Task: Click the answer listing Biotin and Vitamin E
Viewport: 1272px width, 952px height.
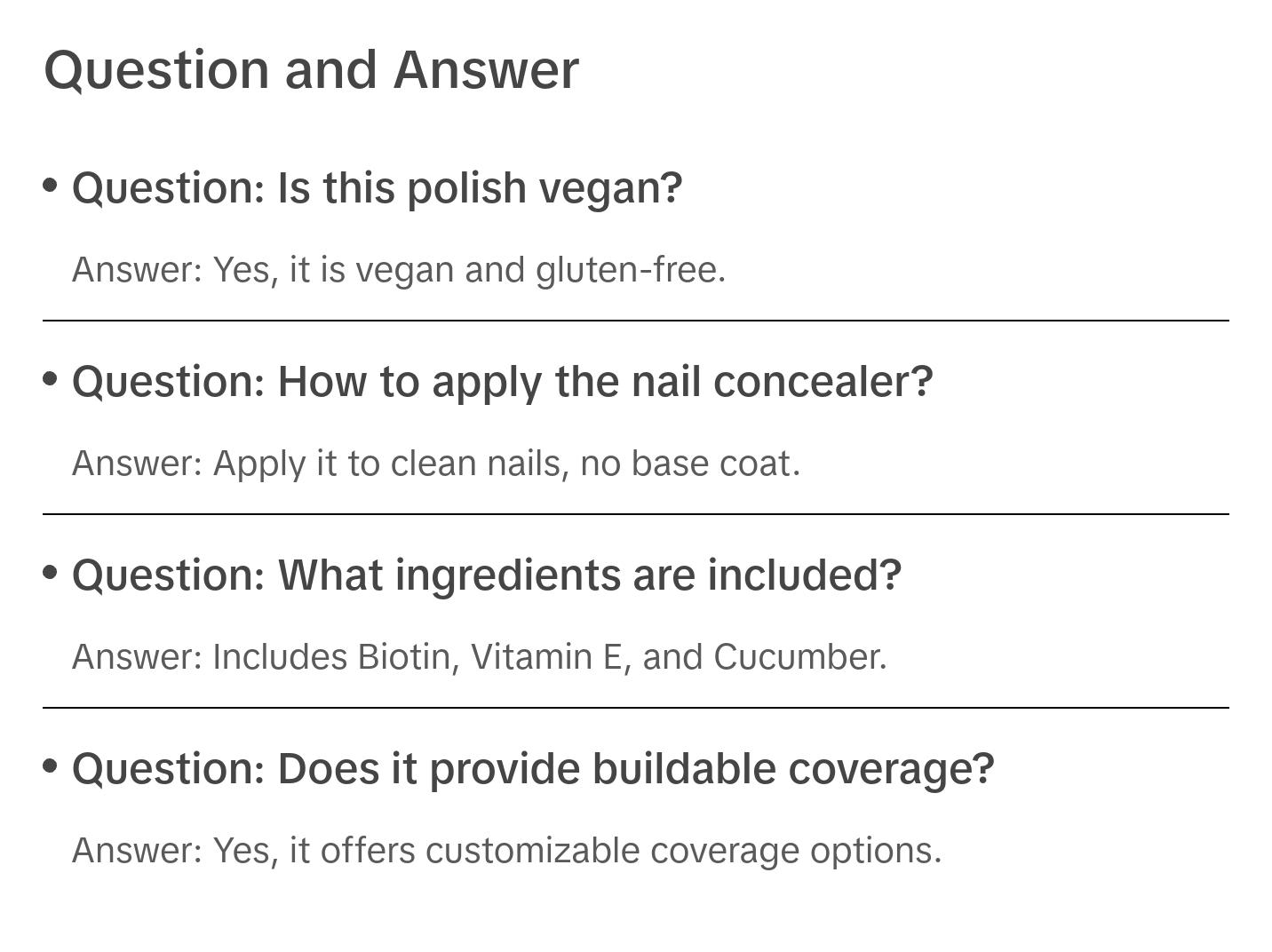Action: [479, 657]
